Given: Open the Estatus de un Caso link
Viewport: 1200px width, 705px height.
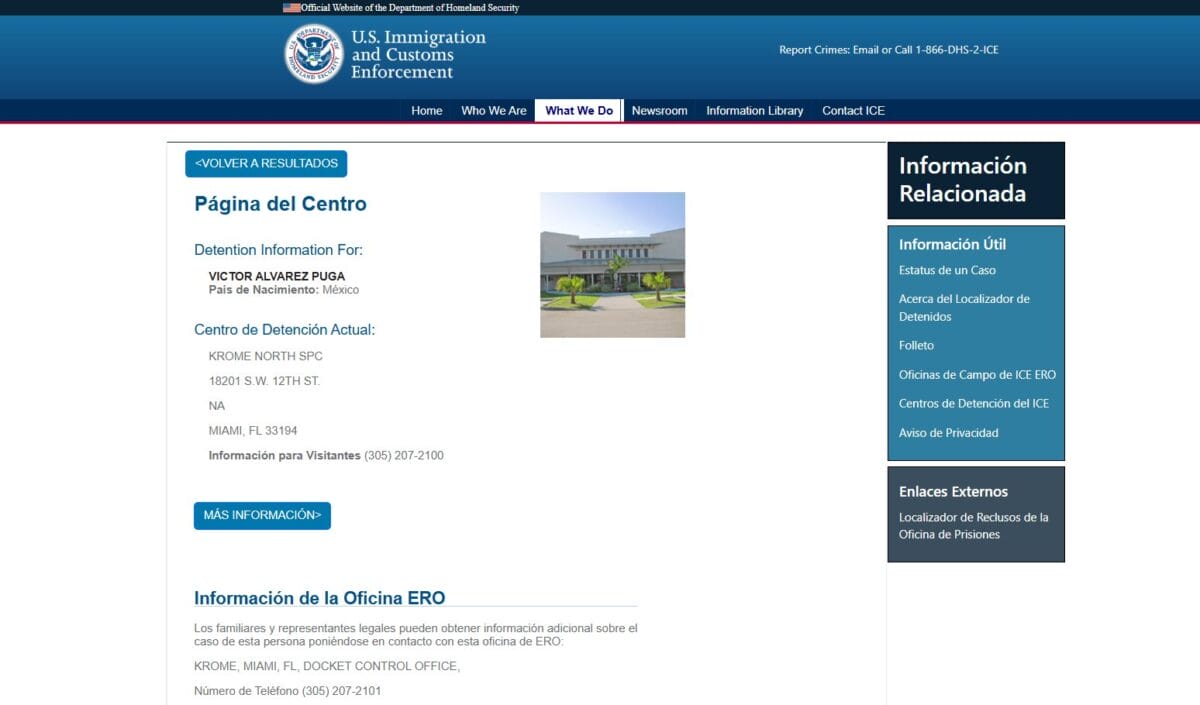Looking at the screenshot, I should click(947, 270).
